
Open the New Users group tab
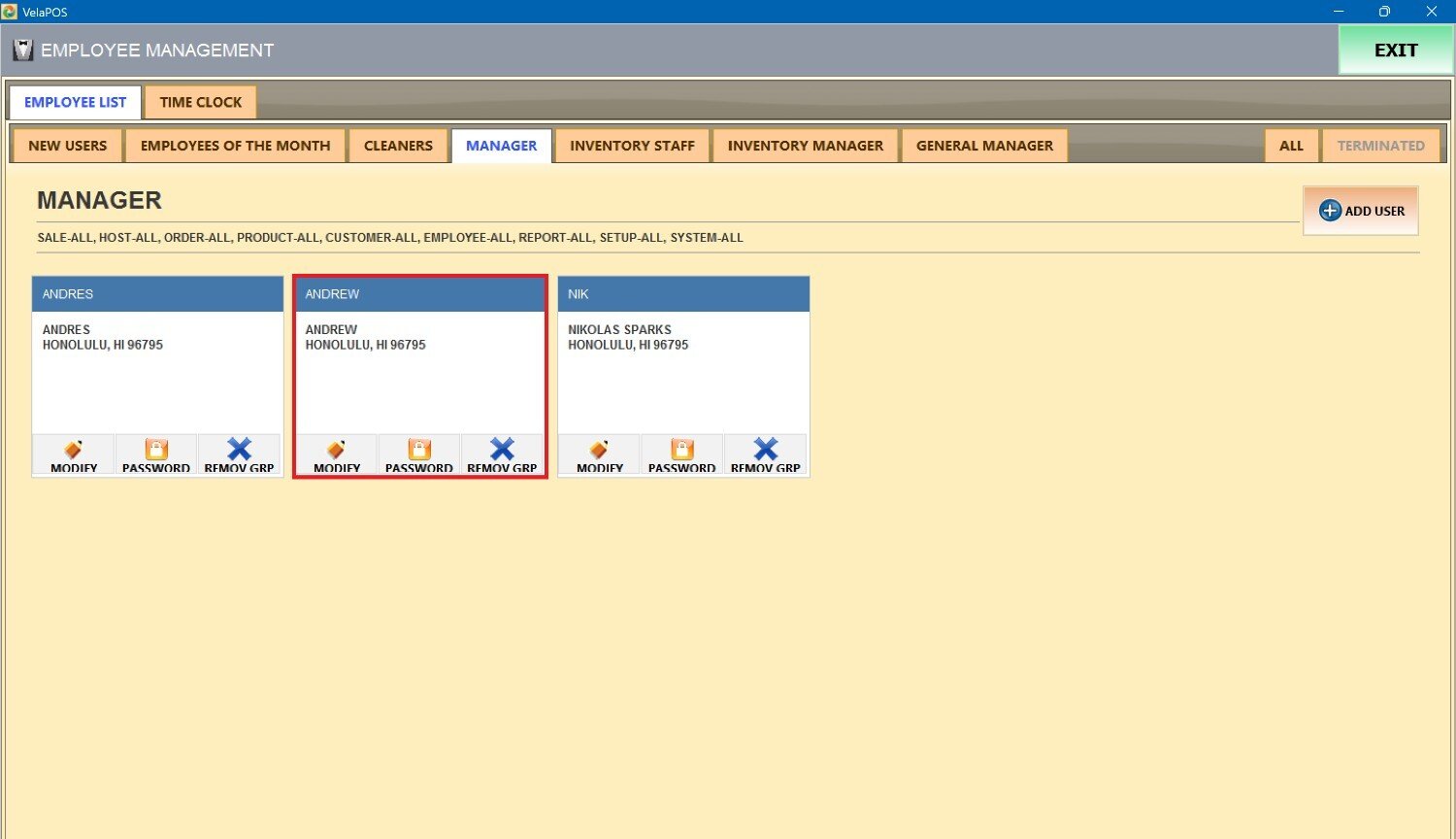click(x=67, y=146)
